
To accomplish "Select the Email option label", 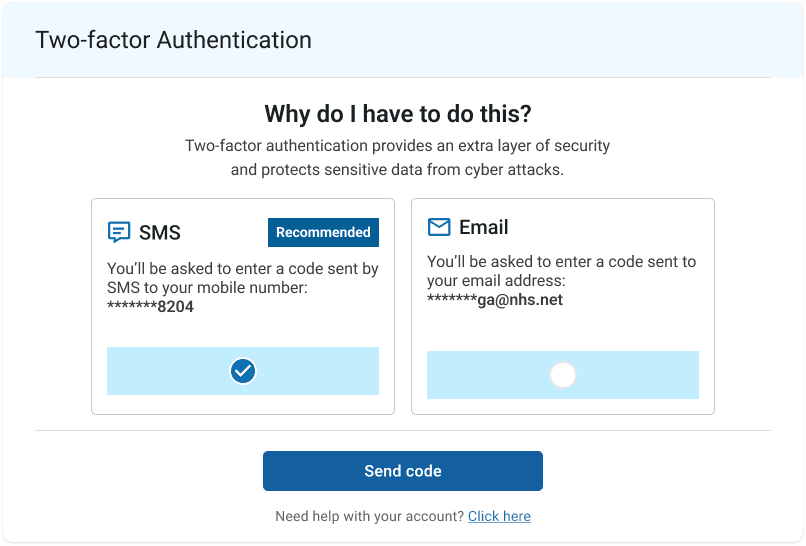I will pyautogui.click(x=484, y=227).
